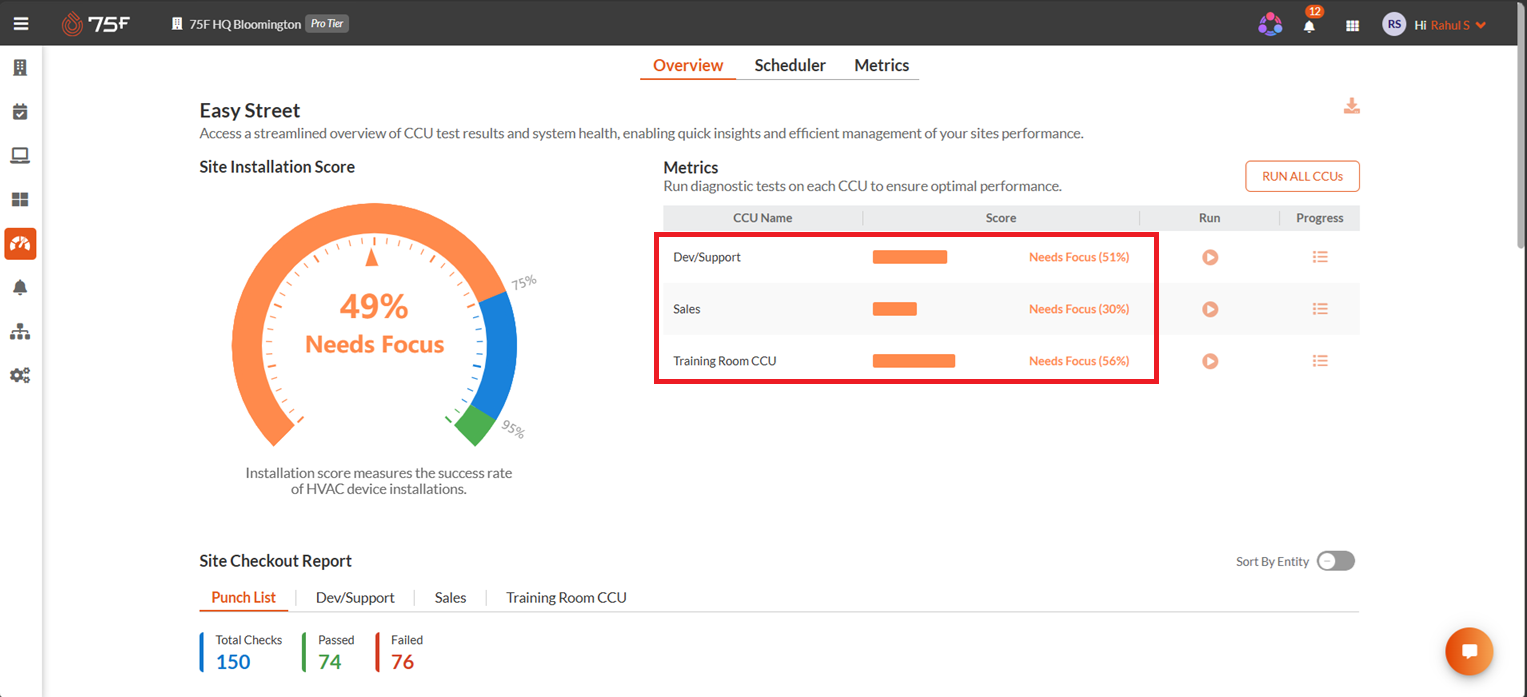Click the Score column header
Screen dimensions: 1527x697
[x=1001, y=218]
